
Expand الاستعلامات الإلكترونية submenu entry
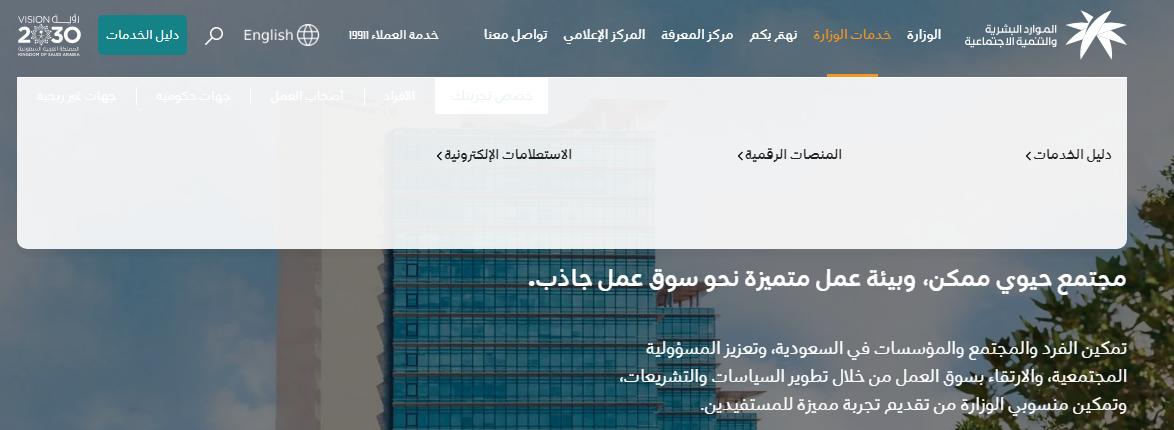[505, 155]
